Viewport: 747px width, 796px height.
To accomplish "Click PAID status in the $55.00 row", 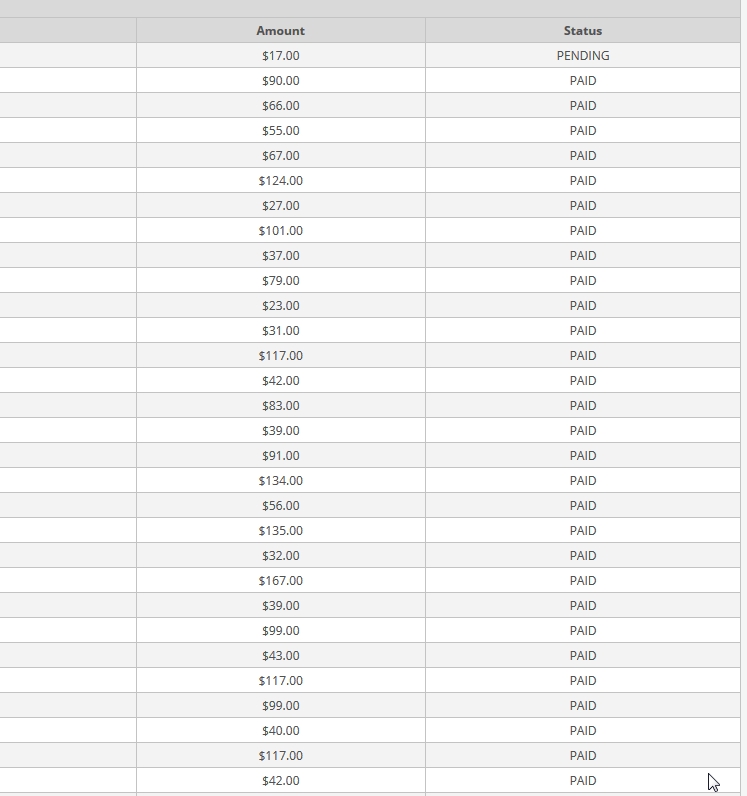I will click(x=582, y=131).
